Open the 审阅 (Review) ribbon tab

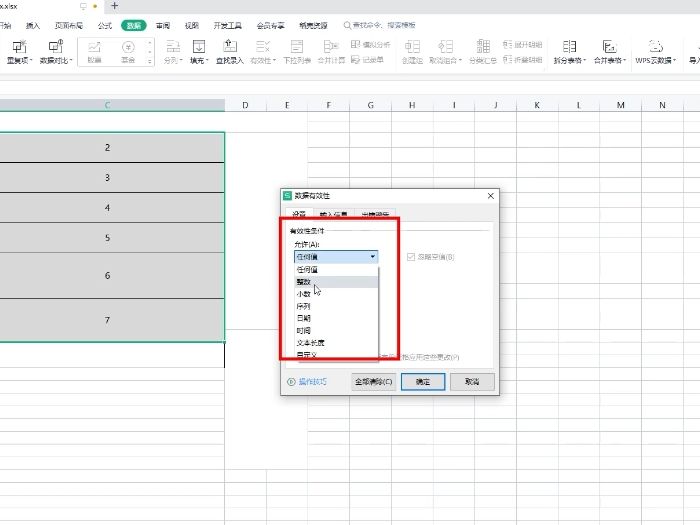(x=163, y=25)
